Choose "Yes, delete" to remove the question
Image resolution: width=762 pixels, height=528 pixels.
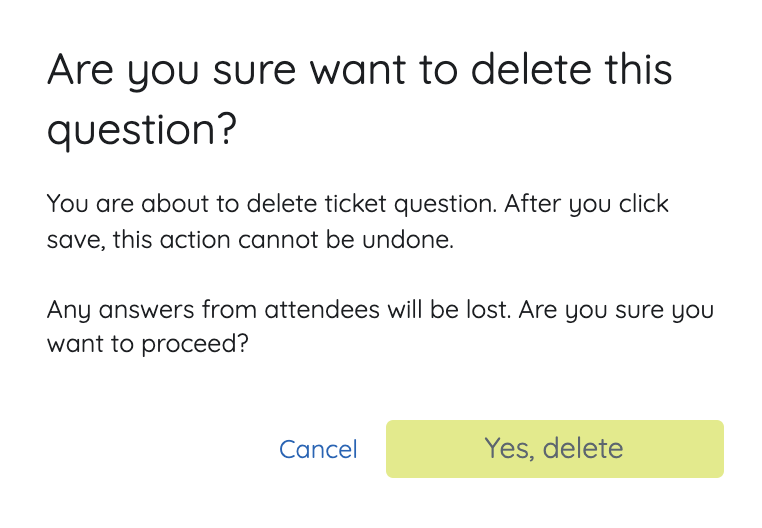[554, 448]
